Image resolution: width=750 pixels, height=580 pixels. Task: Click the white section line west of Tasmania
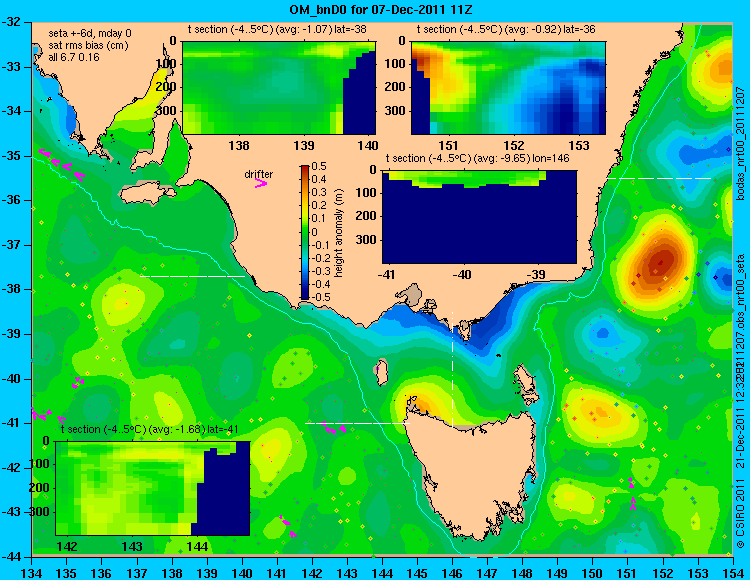click(x=357, y=423)
